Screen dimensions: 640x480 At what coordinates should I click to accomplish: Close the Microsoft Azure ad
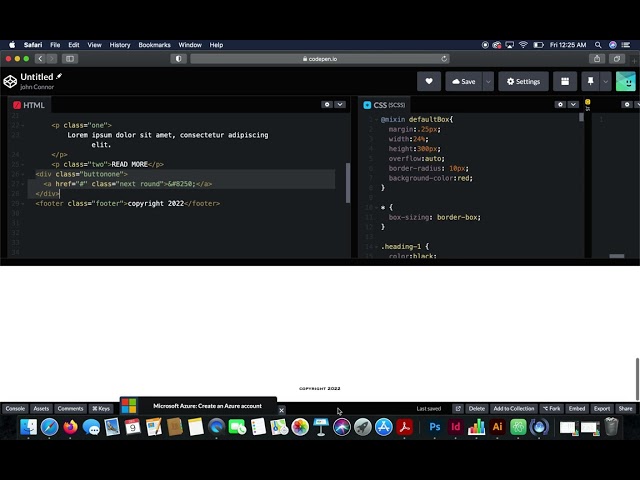281,410
